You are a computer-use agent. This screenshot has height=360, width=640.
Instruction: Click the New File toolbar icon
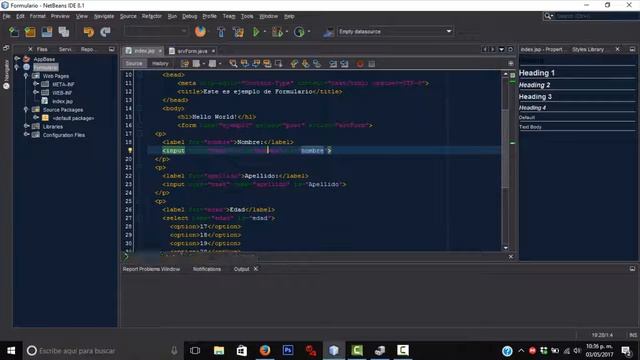tap(13, 31)
